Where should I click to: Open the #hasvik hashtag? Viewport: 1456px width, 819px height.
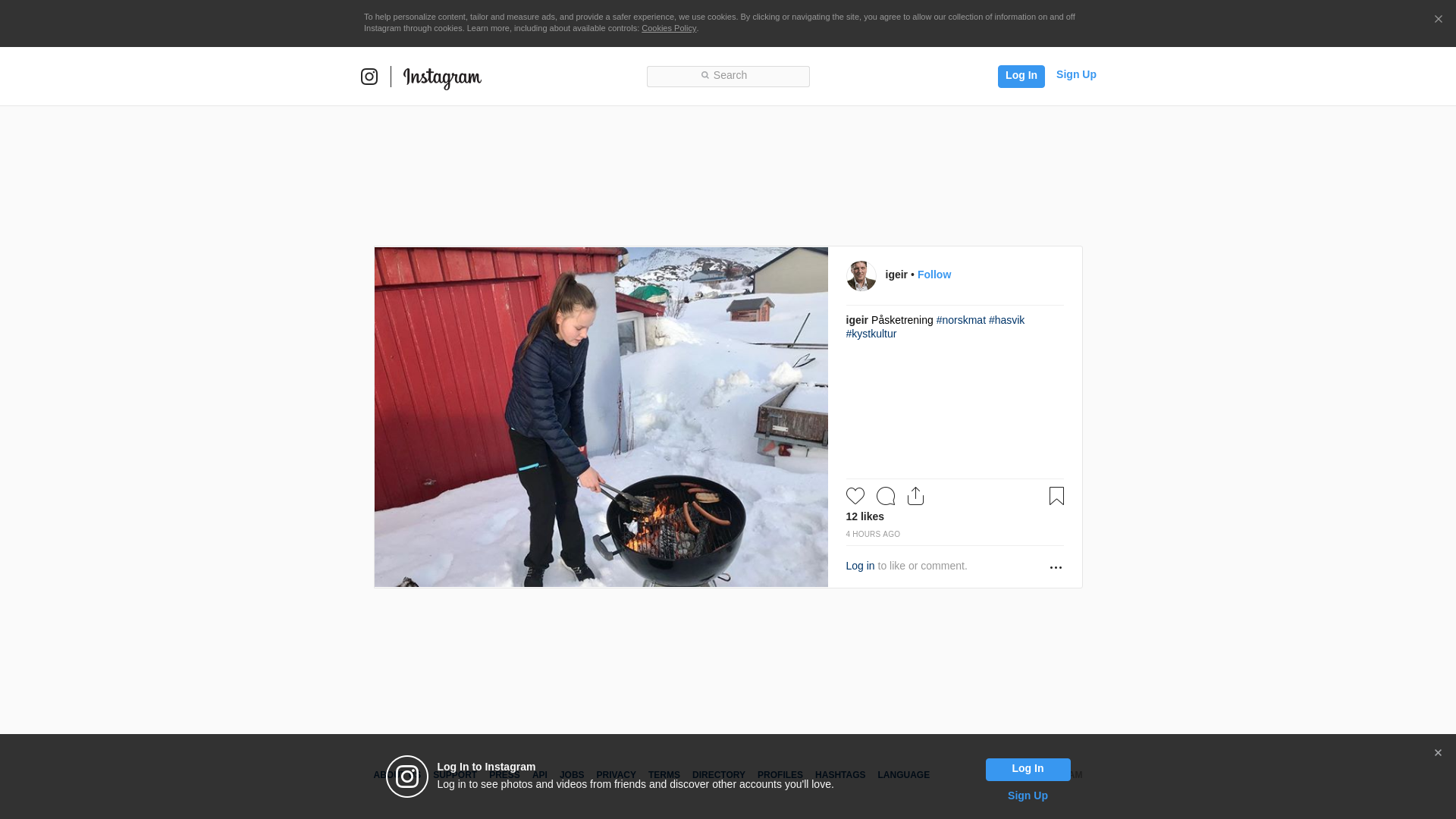pos(1006,320)
